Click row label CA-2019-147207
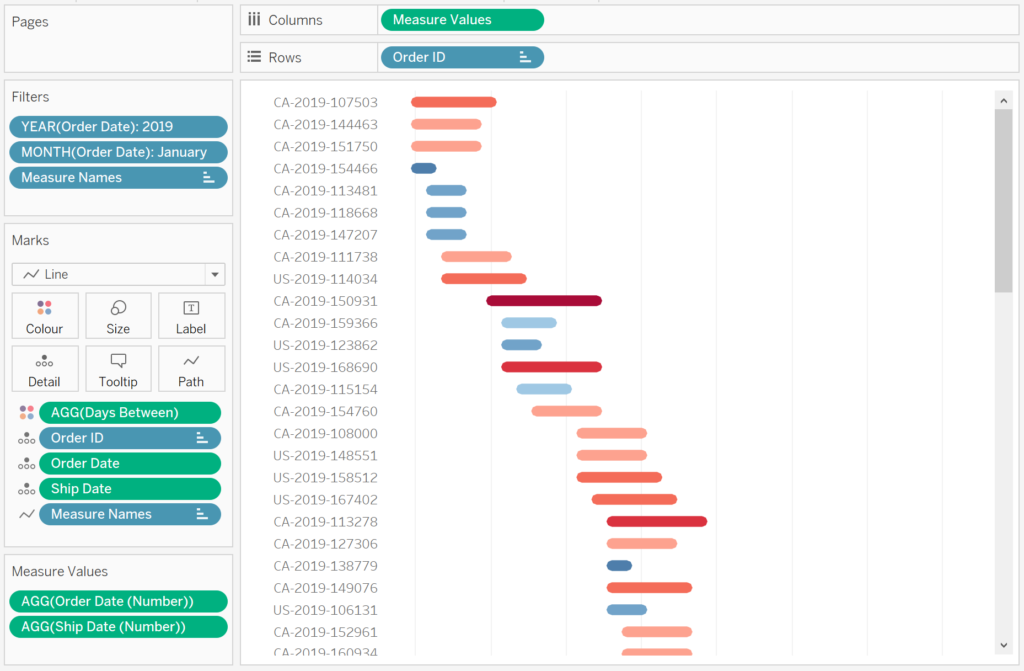 point(325,235)
